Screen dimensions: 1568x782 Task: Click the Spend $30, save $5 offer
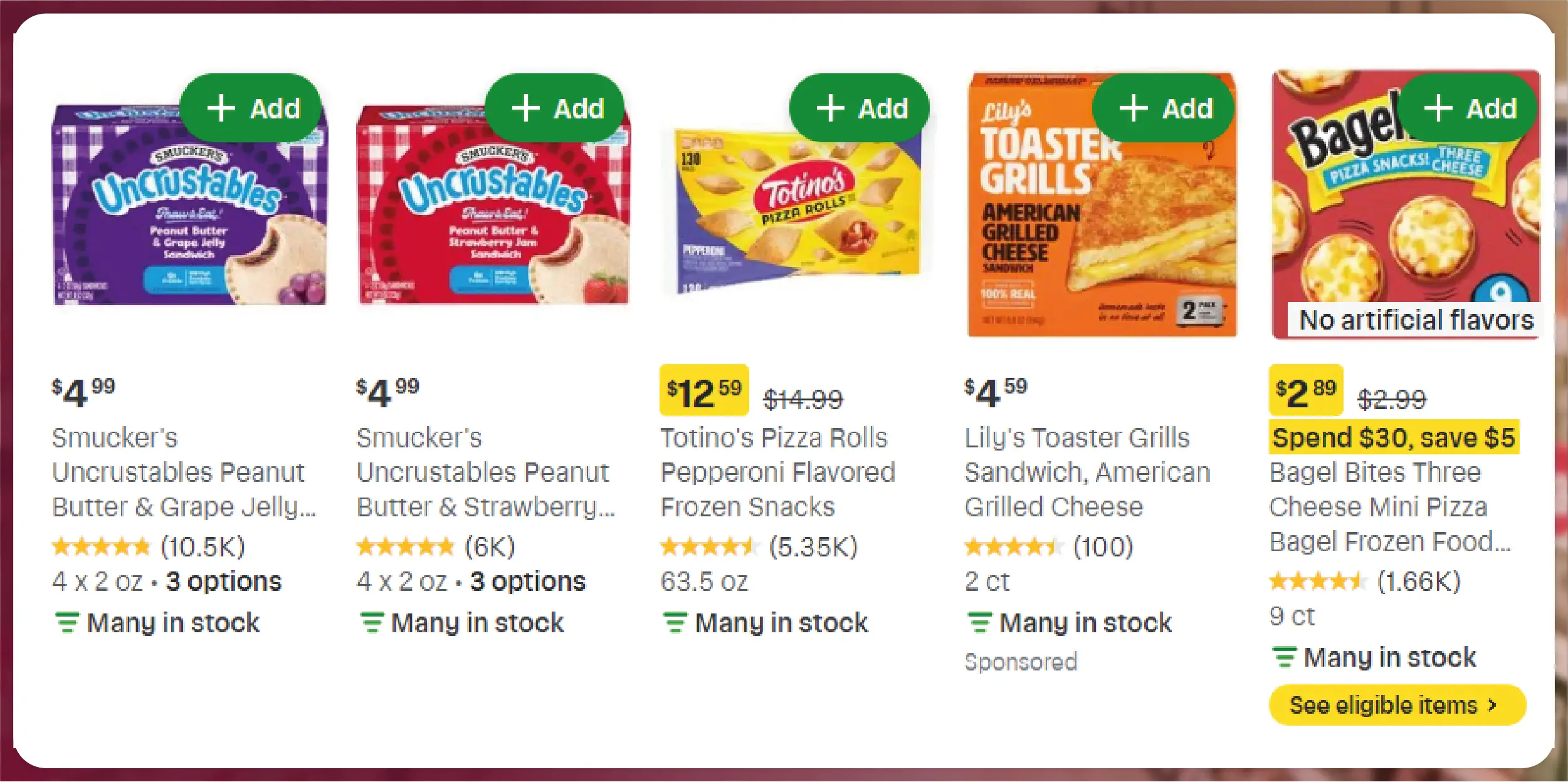point(1393,437)
